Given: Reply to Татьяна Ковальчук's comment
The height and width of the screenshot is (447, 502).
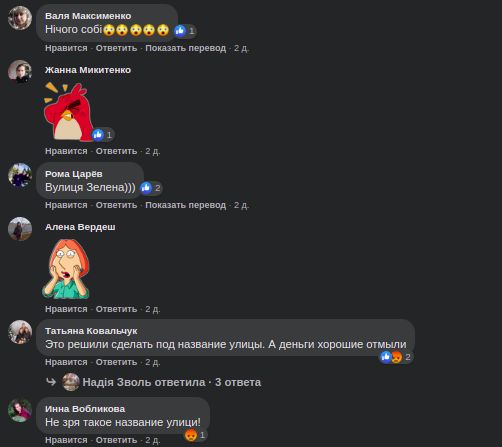Looking at the screenshot, I should pyautogui.click(x=116, y=362).
